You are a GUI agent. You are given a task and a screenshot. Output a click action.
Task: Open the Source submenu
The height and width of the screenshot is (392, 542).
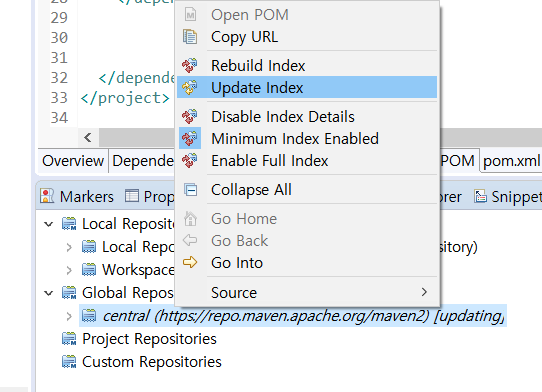pyautogui.click(x=307, y=292)
